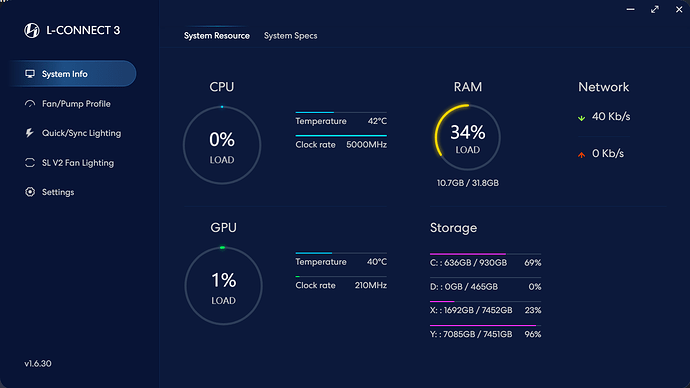The width and height of the screenshot is (690, 388).
Task: Switch to the System Specs tab
Action: [290, 36]
